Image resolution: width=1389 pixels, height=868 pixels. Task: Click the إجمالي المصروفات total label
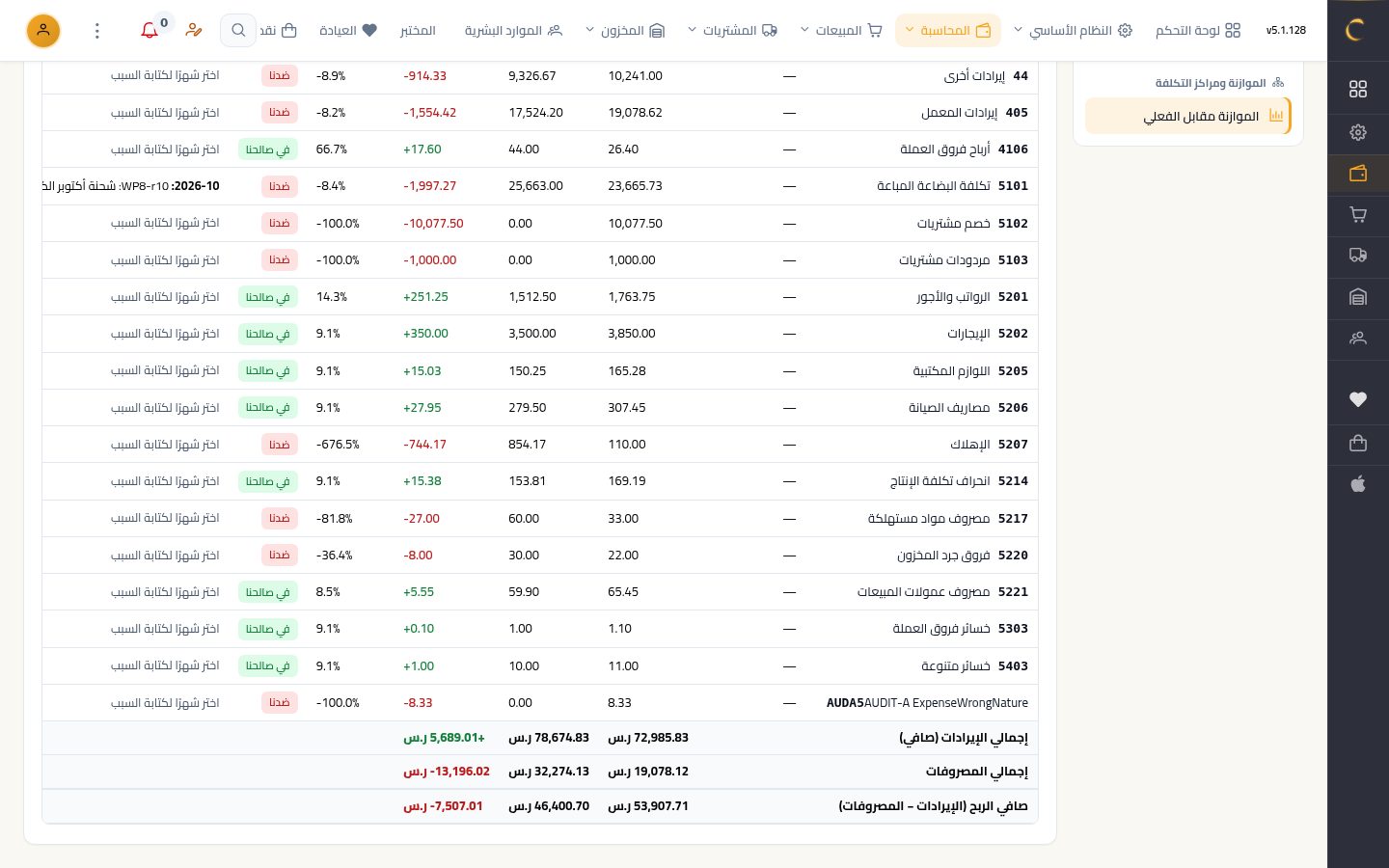point(977,772)
